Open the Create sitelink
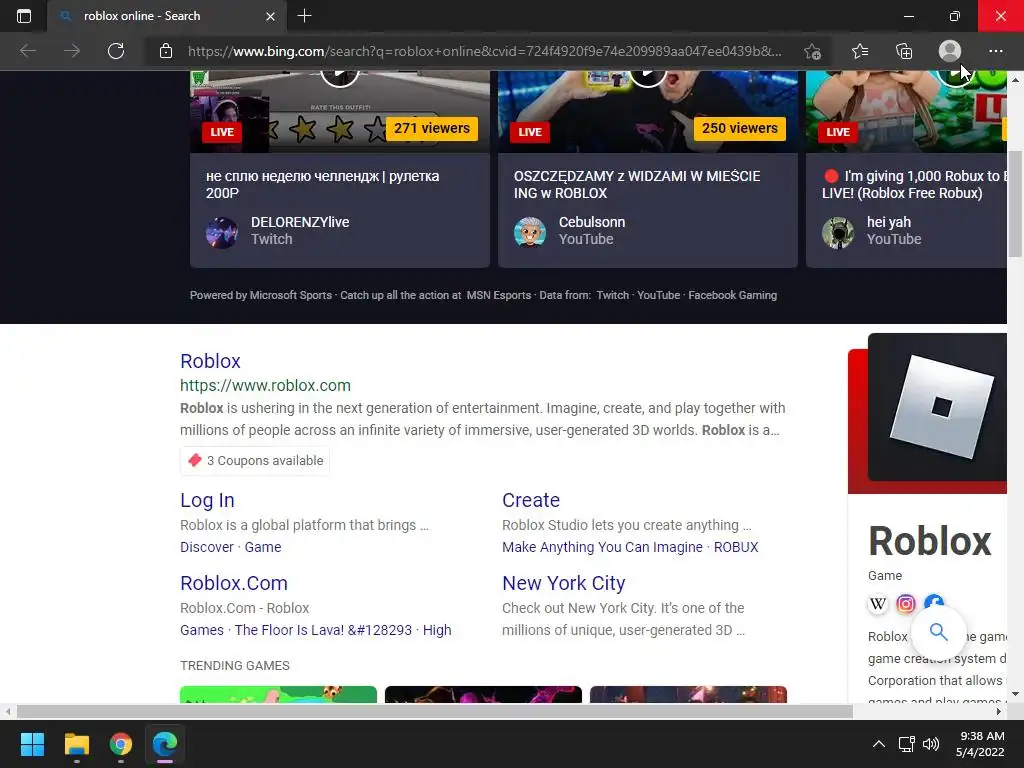The height and width of the screenshot is (768, 1024). coord(530,500)
